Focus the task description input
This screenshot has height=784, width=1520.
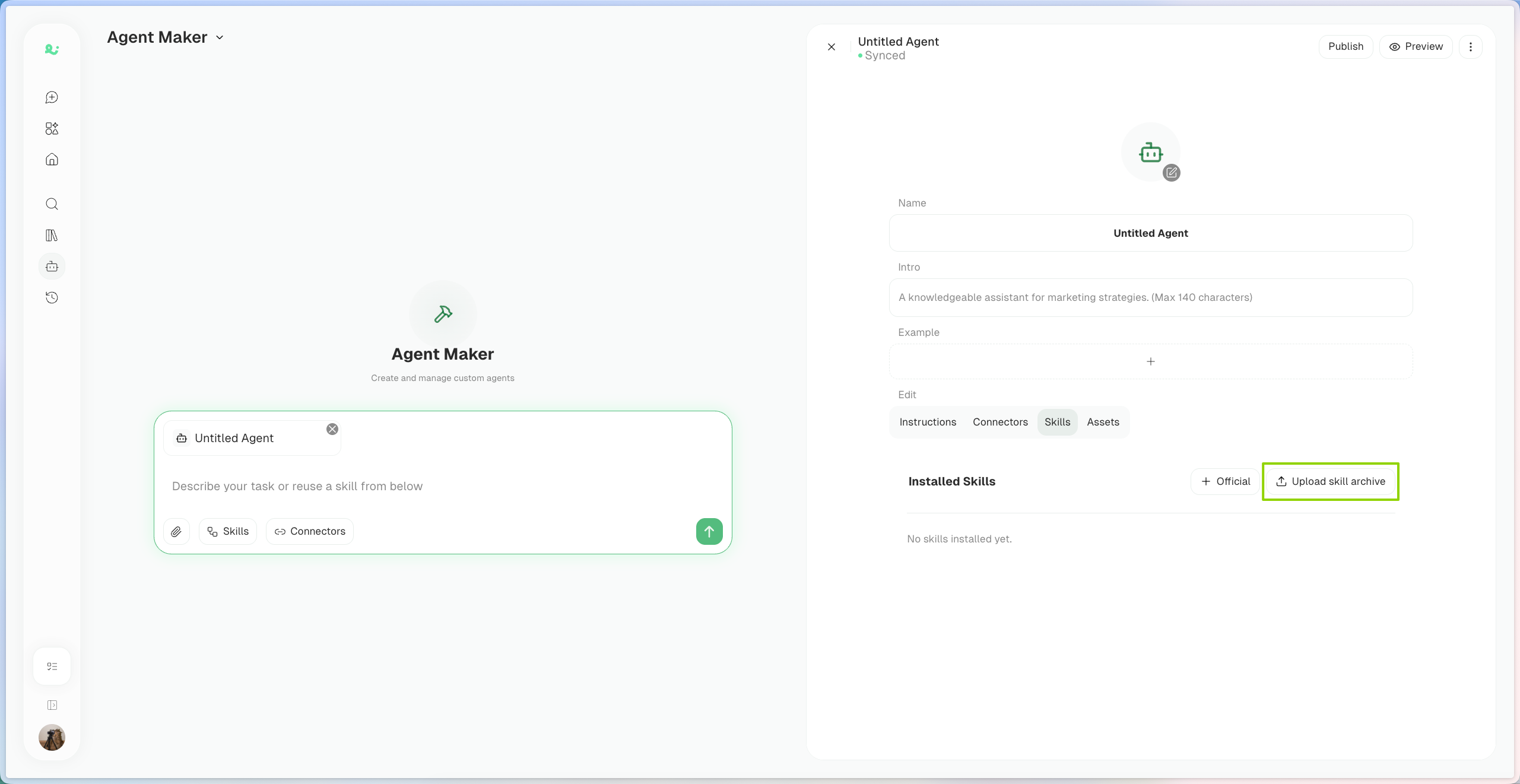[442, 487]
